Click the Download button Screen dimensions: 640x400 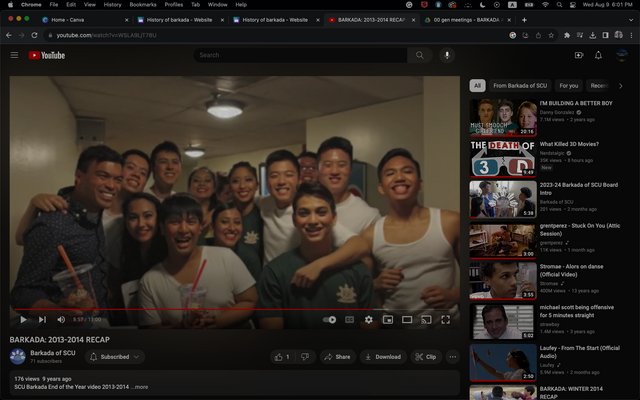(x=382, y=356)
